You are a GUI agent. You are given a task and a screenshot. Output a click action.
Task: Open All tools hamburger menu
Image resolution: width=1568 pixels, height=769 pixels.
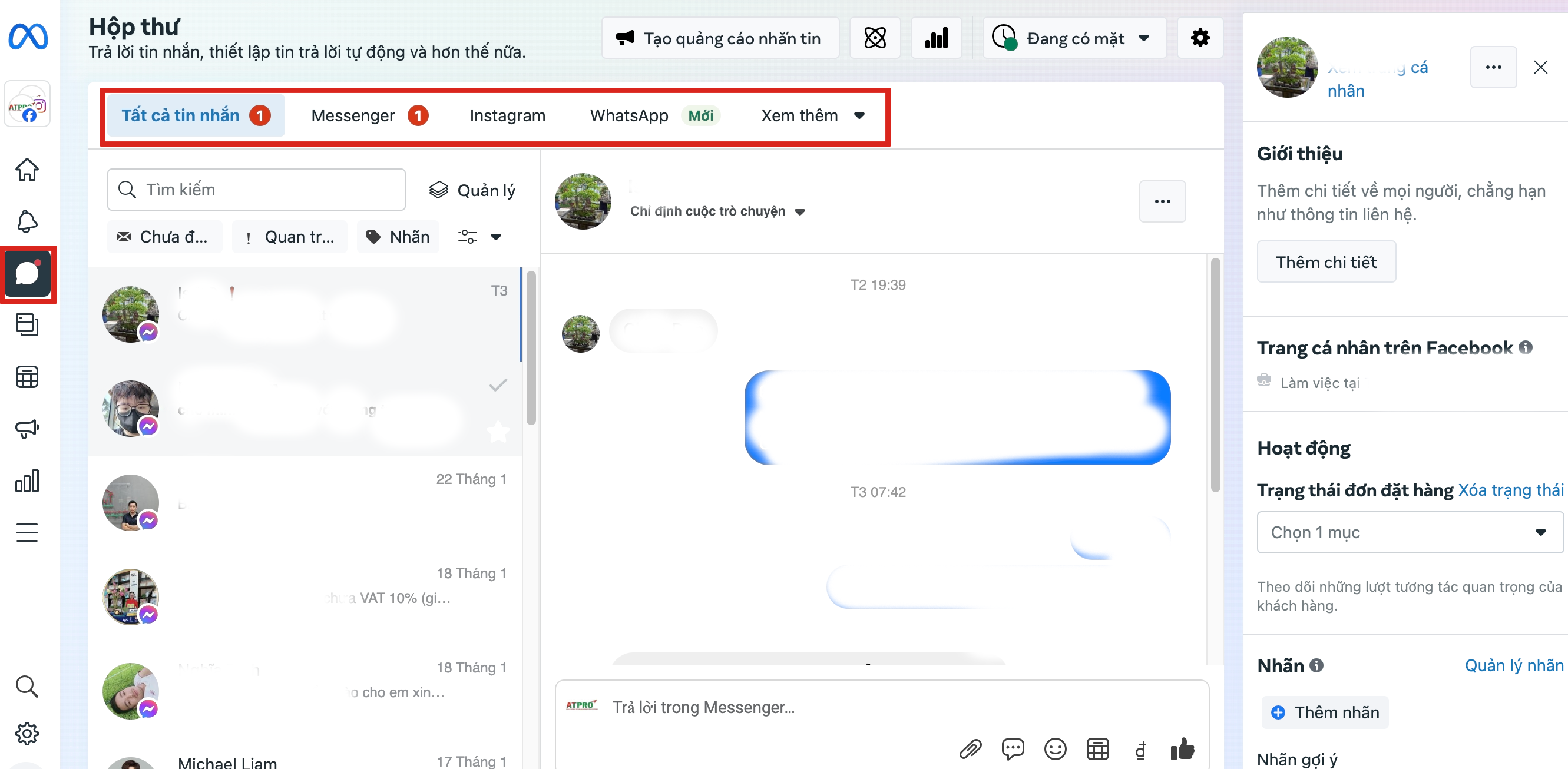[x=28, y=532]
